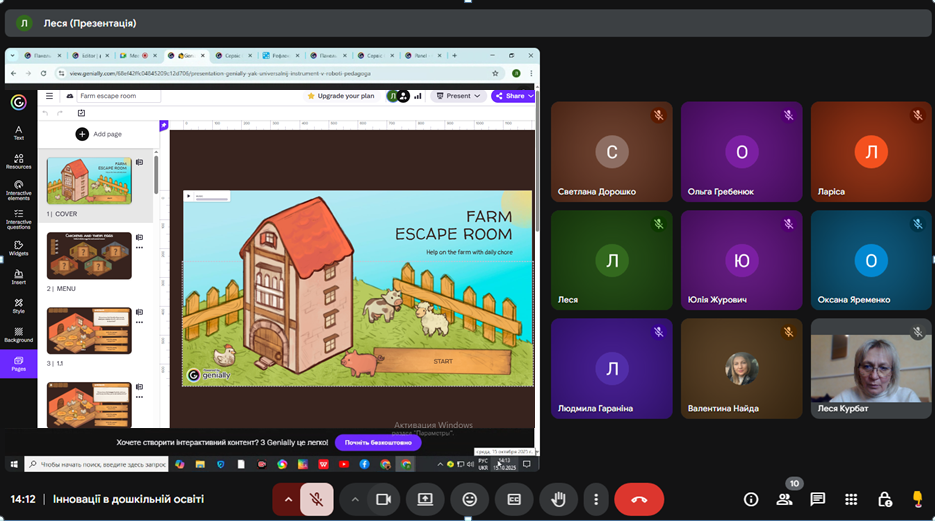The image size is (935, 521).
Task: Click the Share button in Genially
Action: (513, 96)
